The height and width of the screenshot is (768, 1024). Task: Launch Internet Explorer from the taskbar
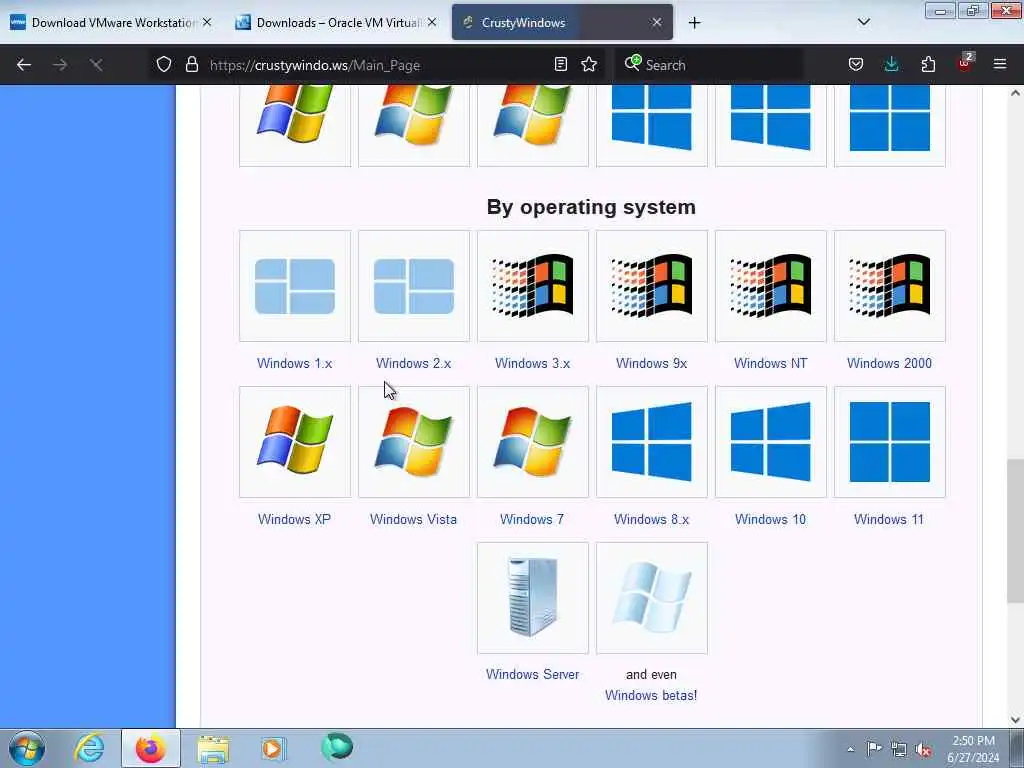pos(89,748)
